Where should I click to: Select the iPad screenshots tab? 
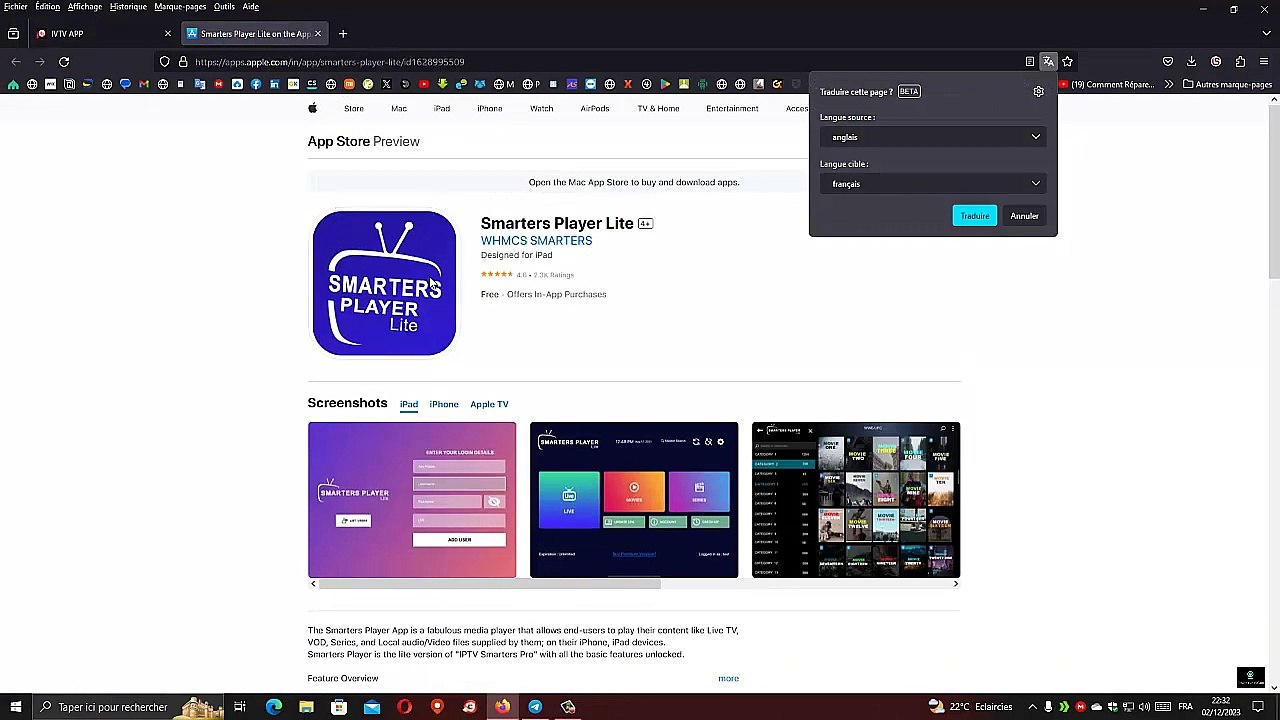tap(409, 404)
